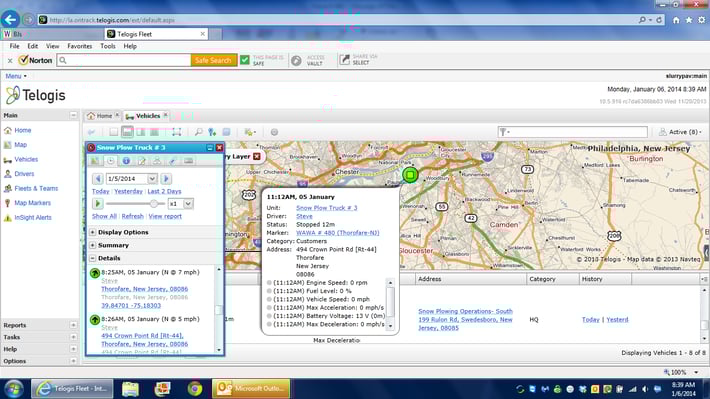The height and width of the screenshot is (399, 710).
Task: Open the history clock tab in truck panel
Action: pyautogui.click(x=110, y=161)
